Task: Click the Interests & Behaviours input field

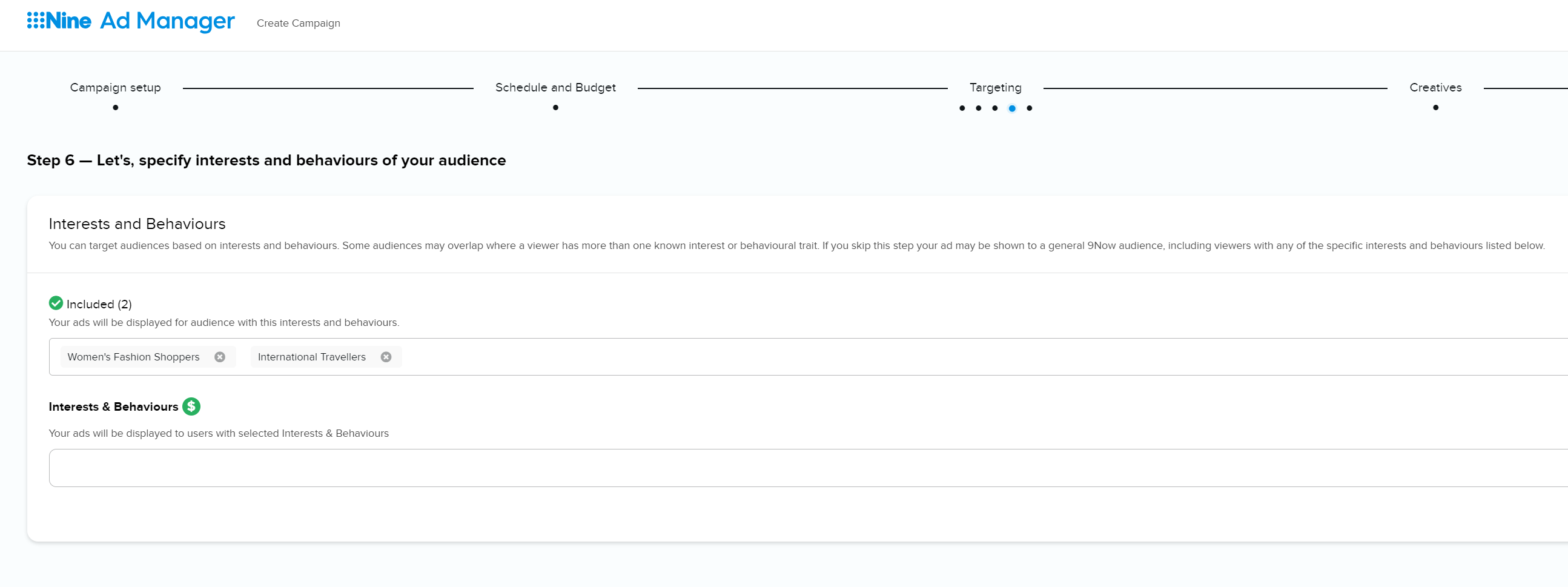Action: click(809, 468)
